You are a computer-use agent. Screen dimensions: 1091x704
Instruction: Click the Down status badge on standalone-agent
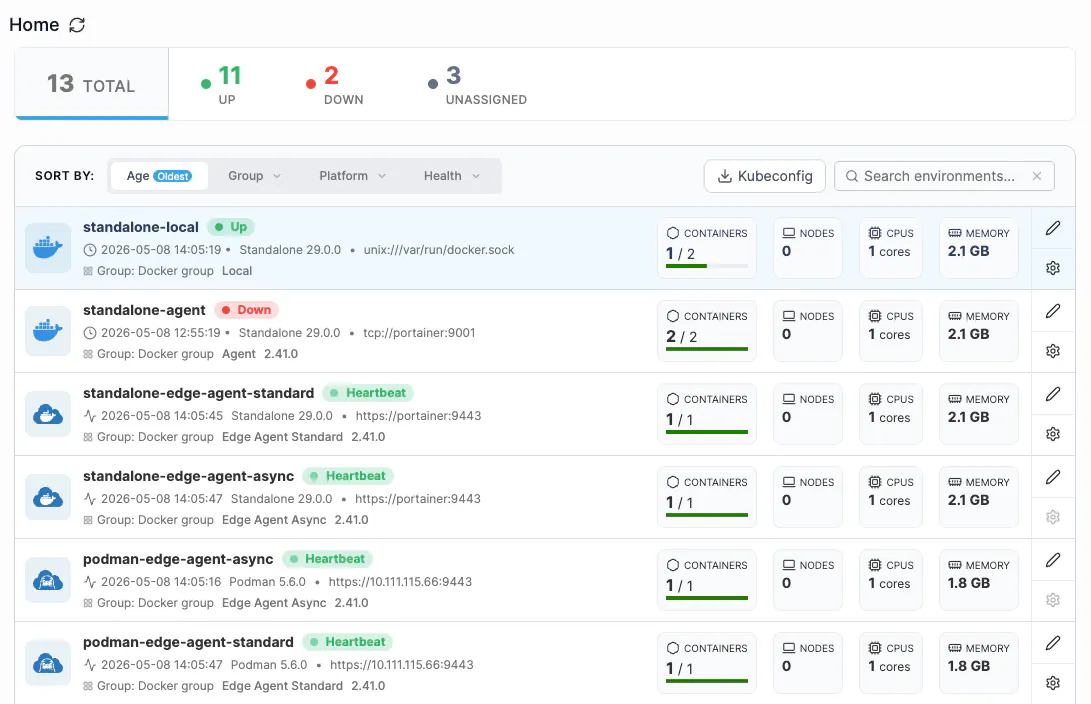click(247, 310)
